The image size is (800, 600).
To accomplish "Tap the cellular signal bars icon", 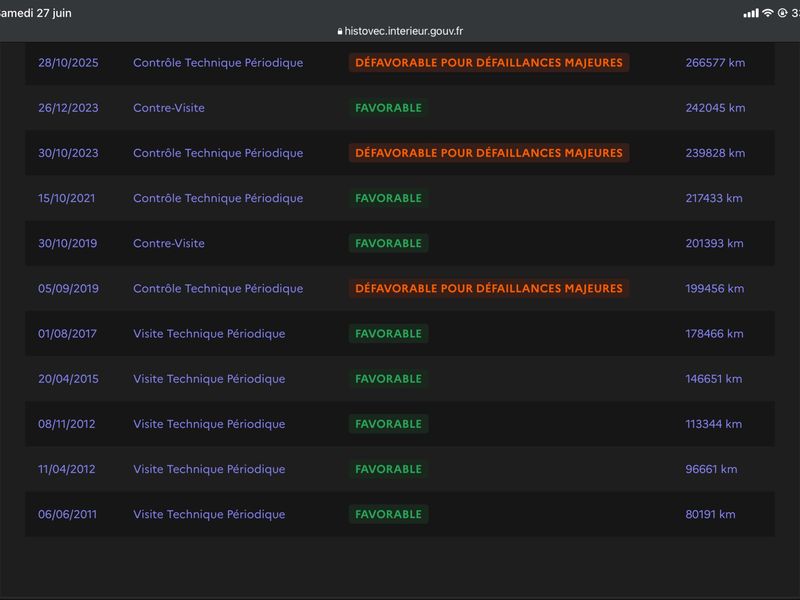I will [x=751, y=13].
